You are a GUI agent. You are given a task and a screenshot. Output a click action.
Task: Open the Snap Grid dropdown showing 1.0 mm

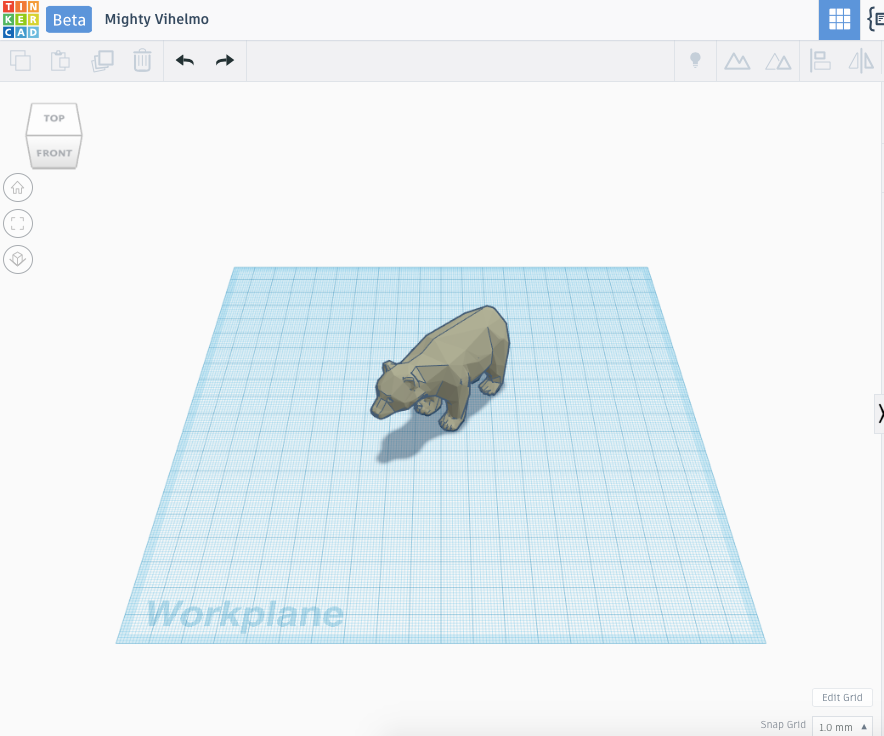(x=840, y=726)
